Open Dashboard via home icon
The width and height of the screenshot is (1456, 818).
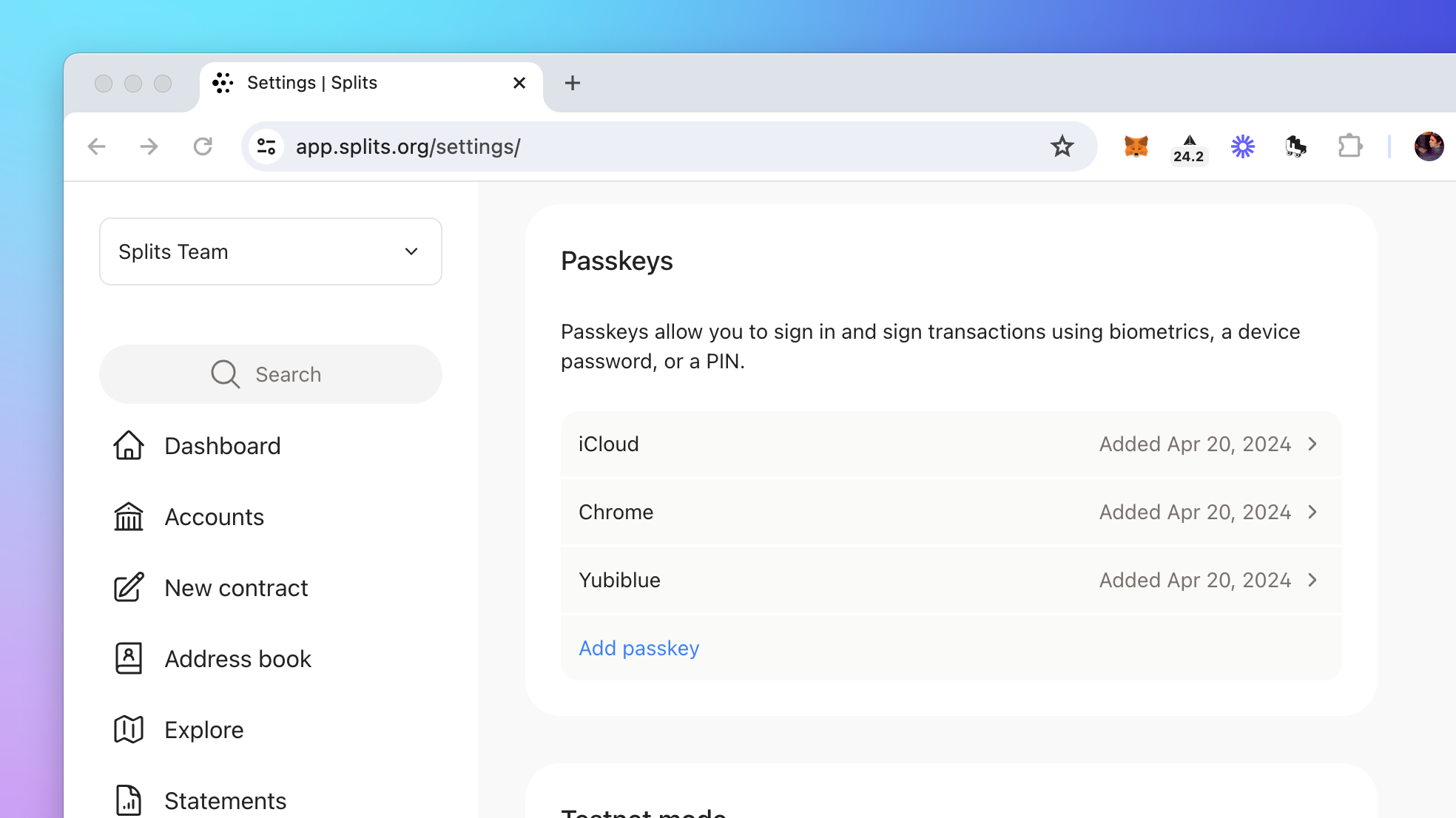[x=129, y=446]
